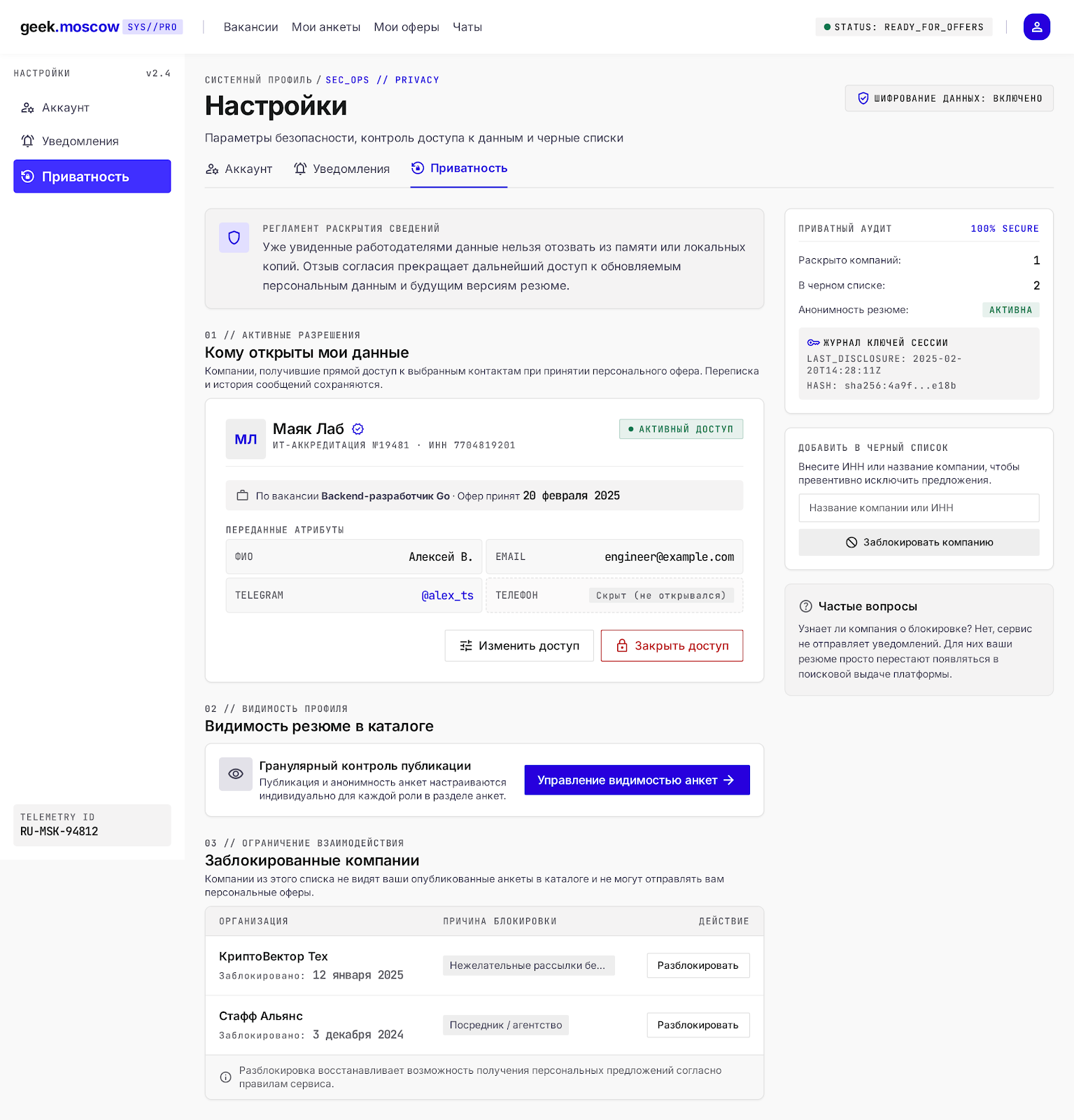The height and width of the screenshot is (1120, 1074).
Task: Unblock КриптоВектор Тех company
Action: (698, 965)
